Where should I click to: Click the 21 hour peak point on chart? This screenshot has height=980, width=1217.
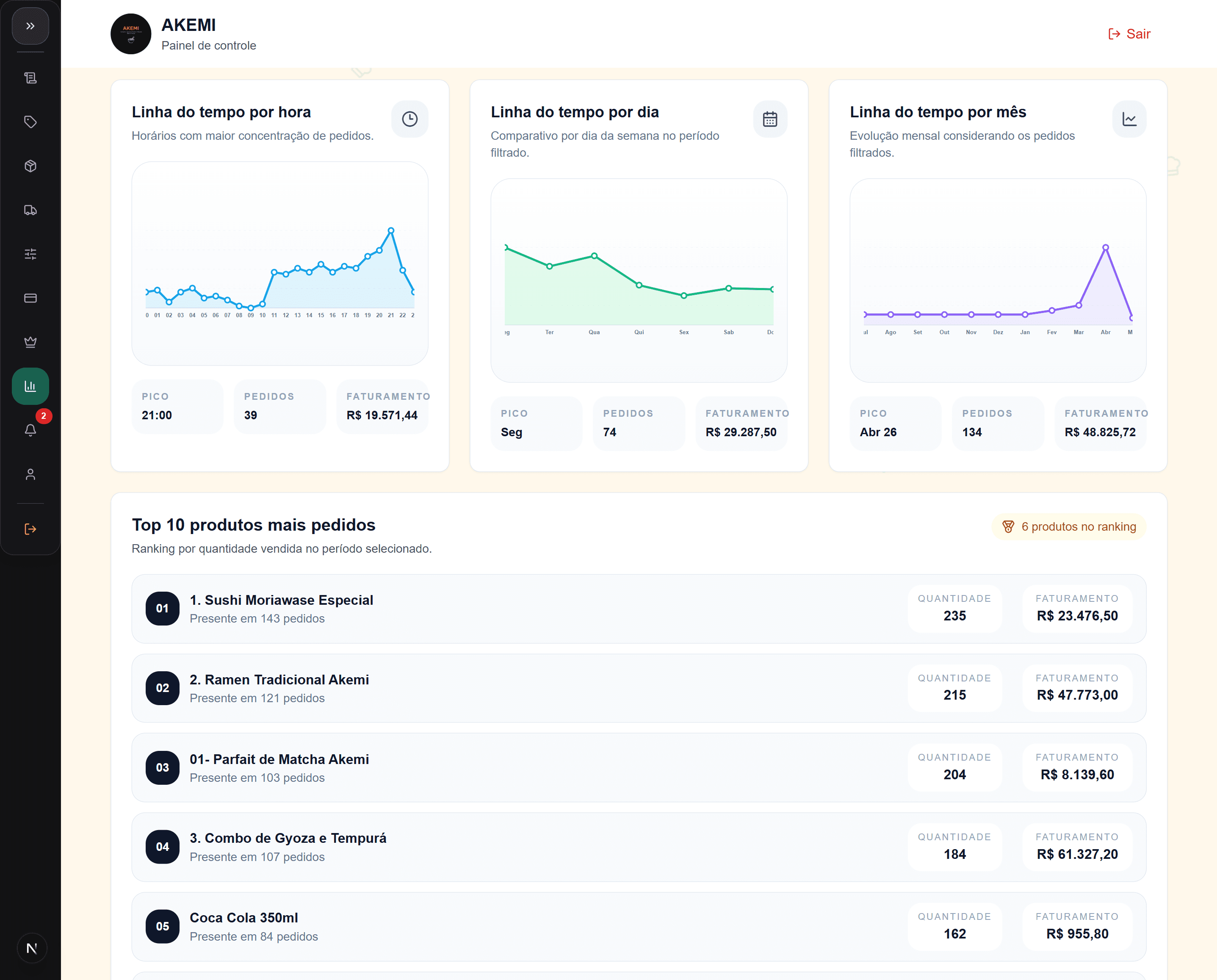click(x=390, y=230)
